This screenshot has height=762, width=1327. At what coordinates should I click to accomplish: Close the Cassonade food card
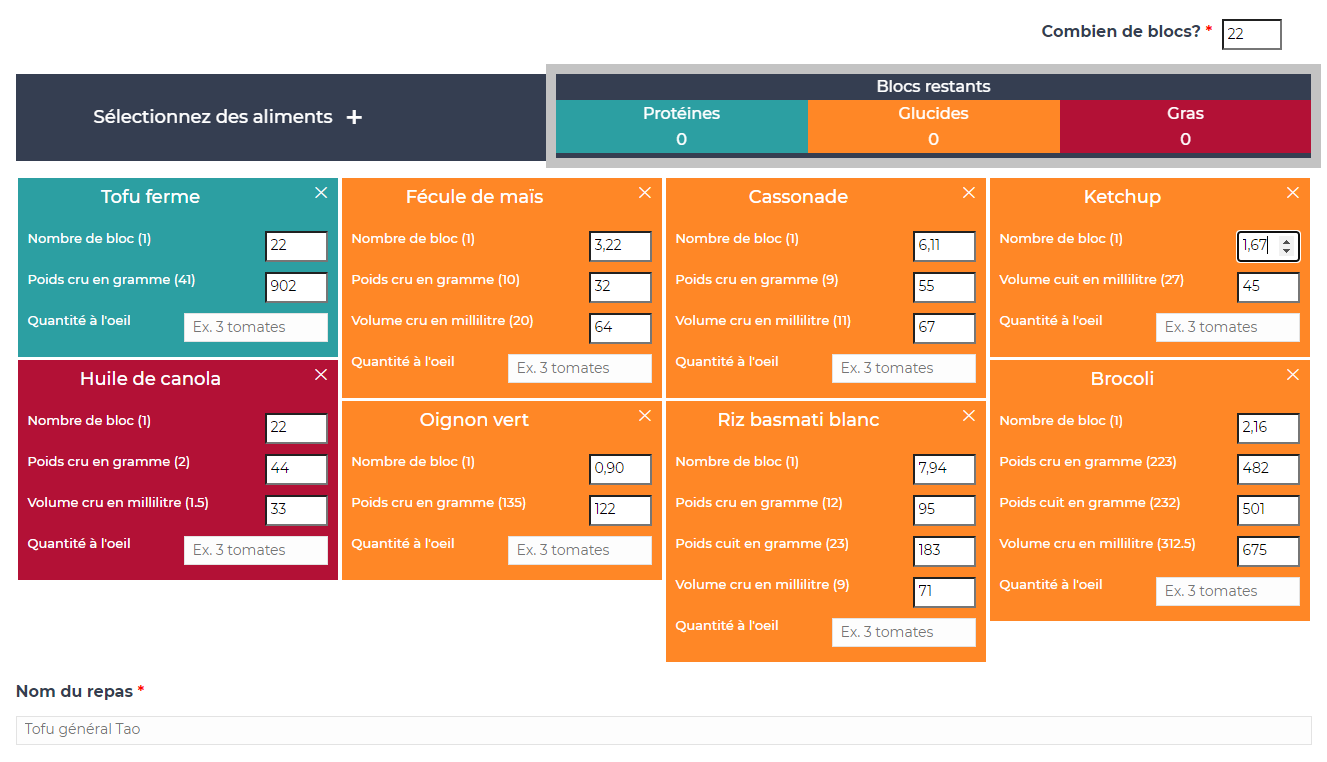click(969, 193)
